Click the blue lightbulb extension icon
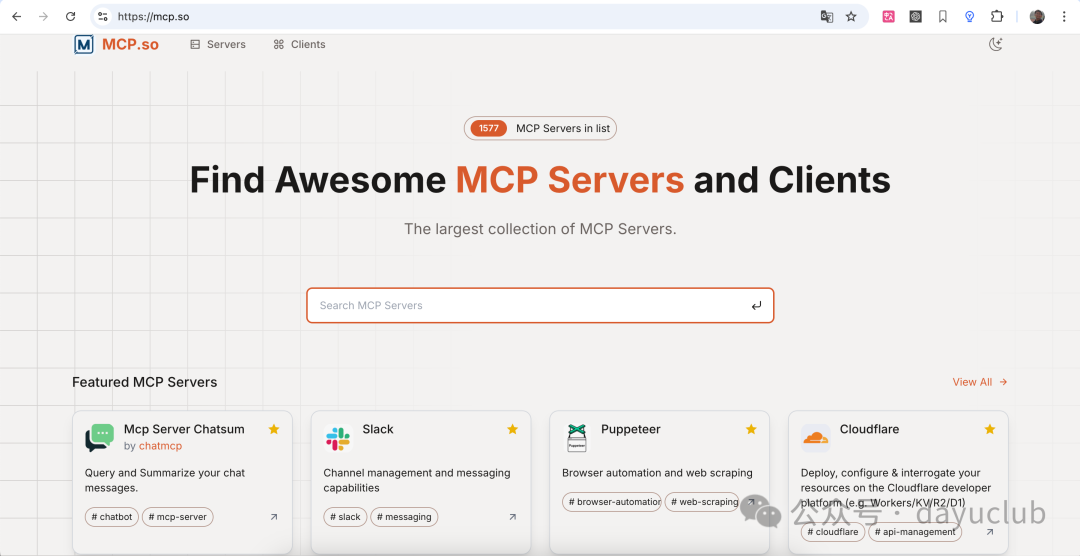 coord(970,17)
